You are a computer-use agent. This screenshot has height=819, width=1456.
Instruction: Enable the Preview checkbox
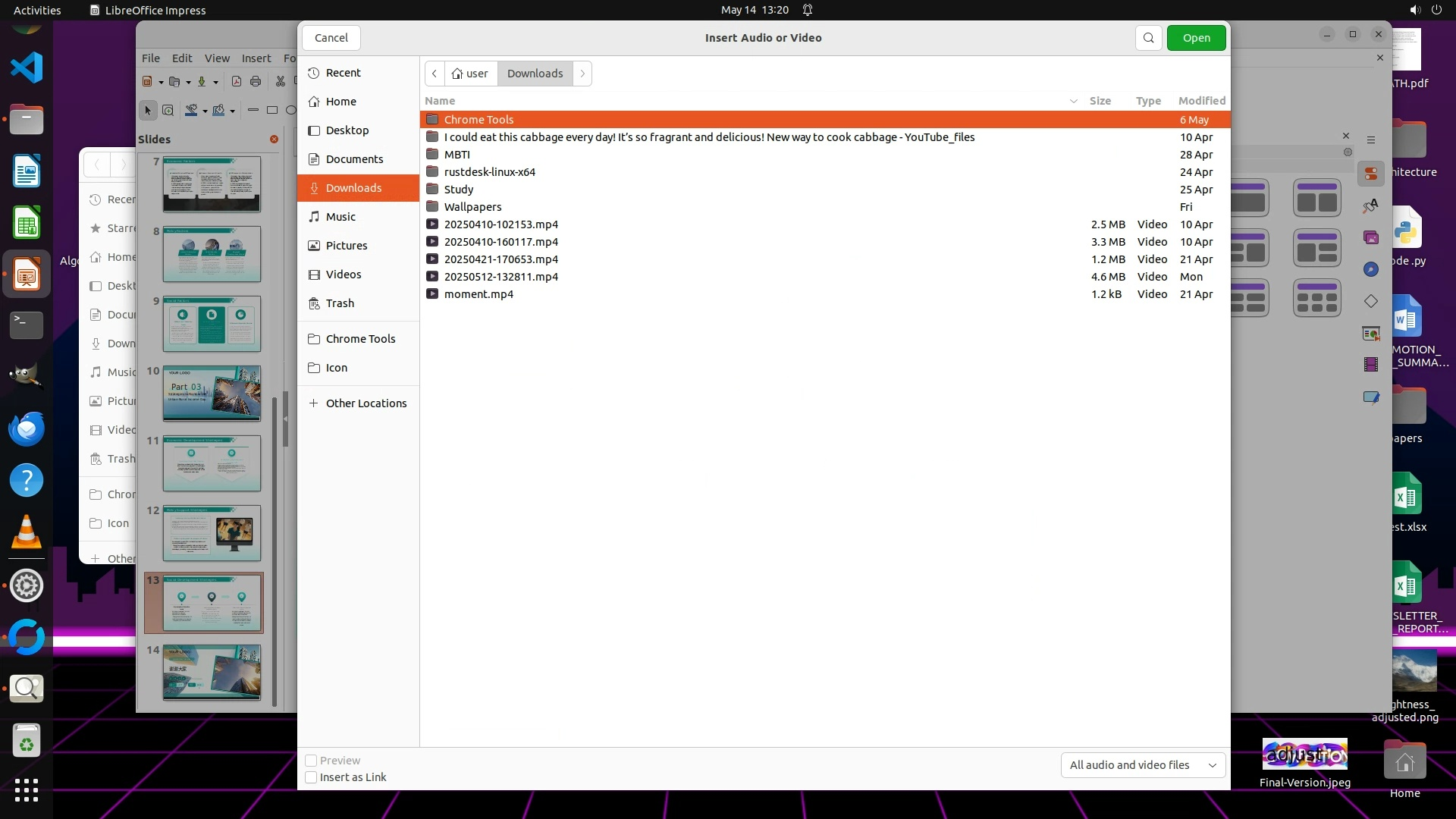311,761
